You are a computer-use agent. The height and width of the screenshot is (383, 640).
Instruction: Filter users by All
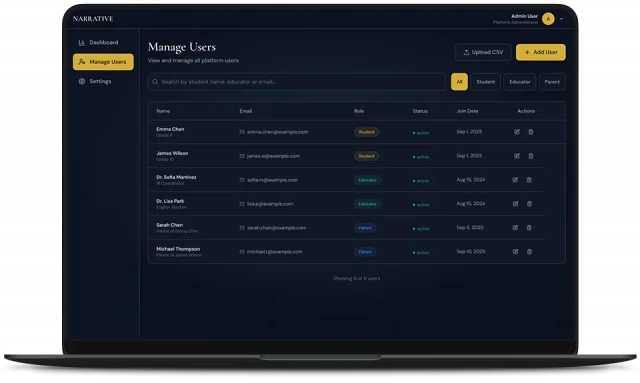pos(460,82)
